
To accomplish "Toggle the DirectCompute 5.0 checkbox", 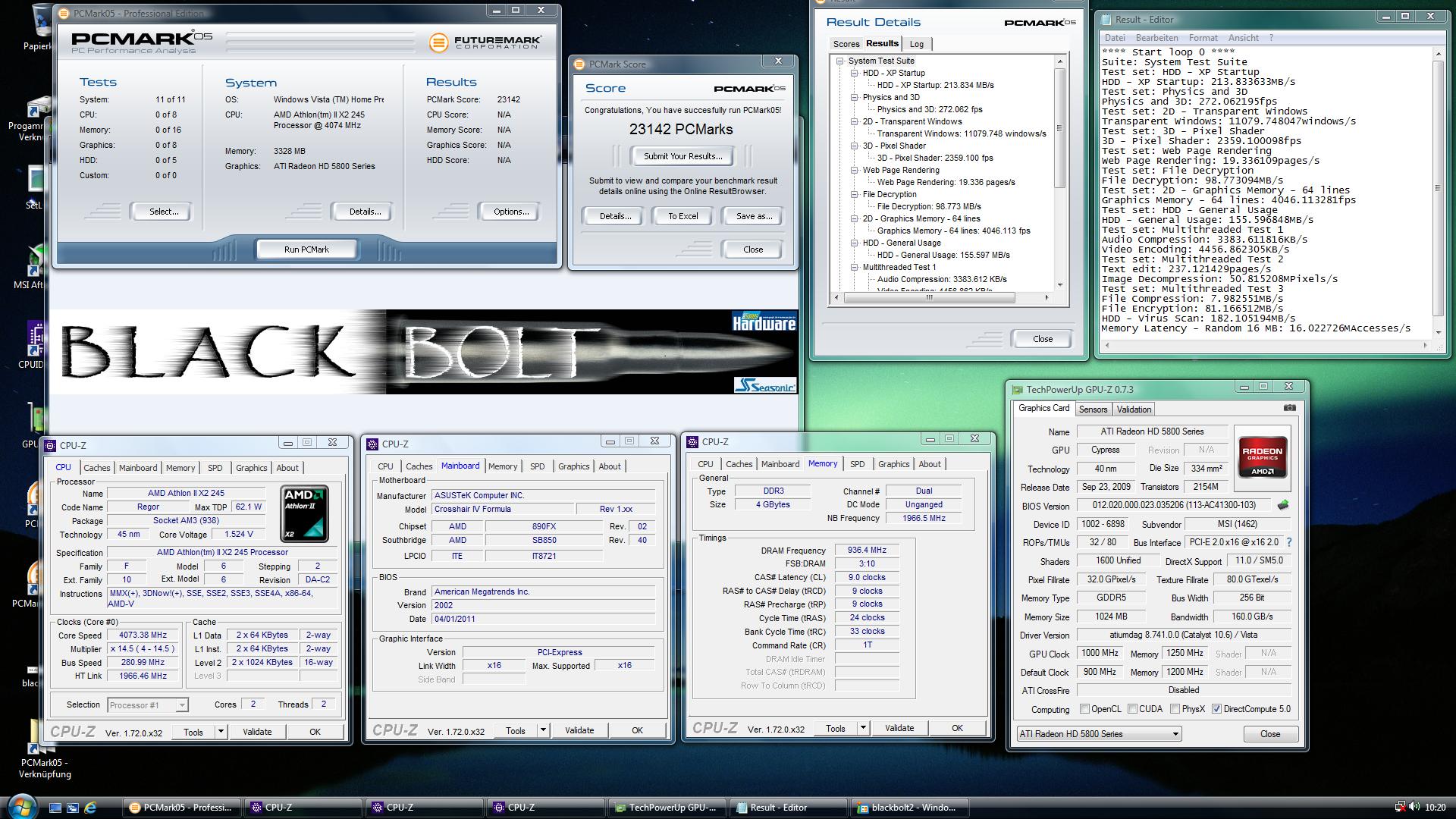I will 1216,709.
